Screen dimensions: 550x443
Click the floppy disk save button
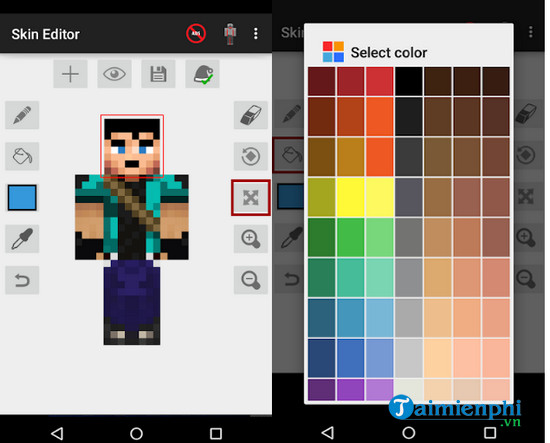tap(158, 74)
